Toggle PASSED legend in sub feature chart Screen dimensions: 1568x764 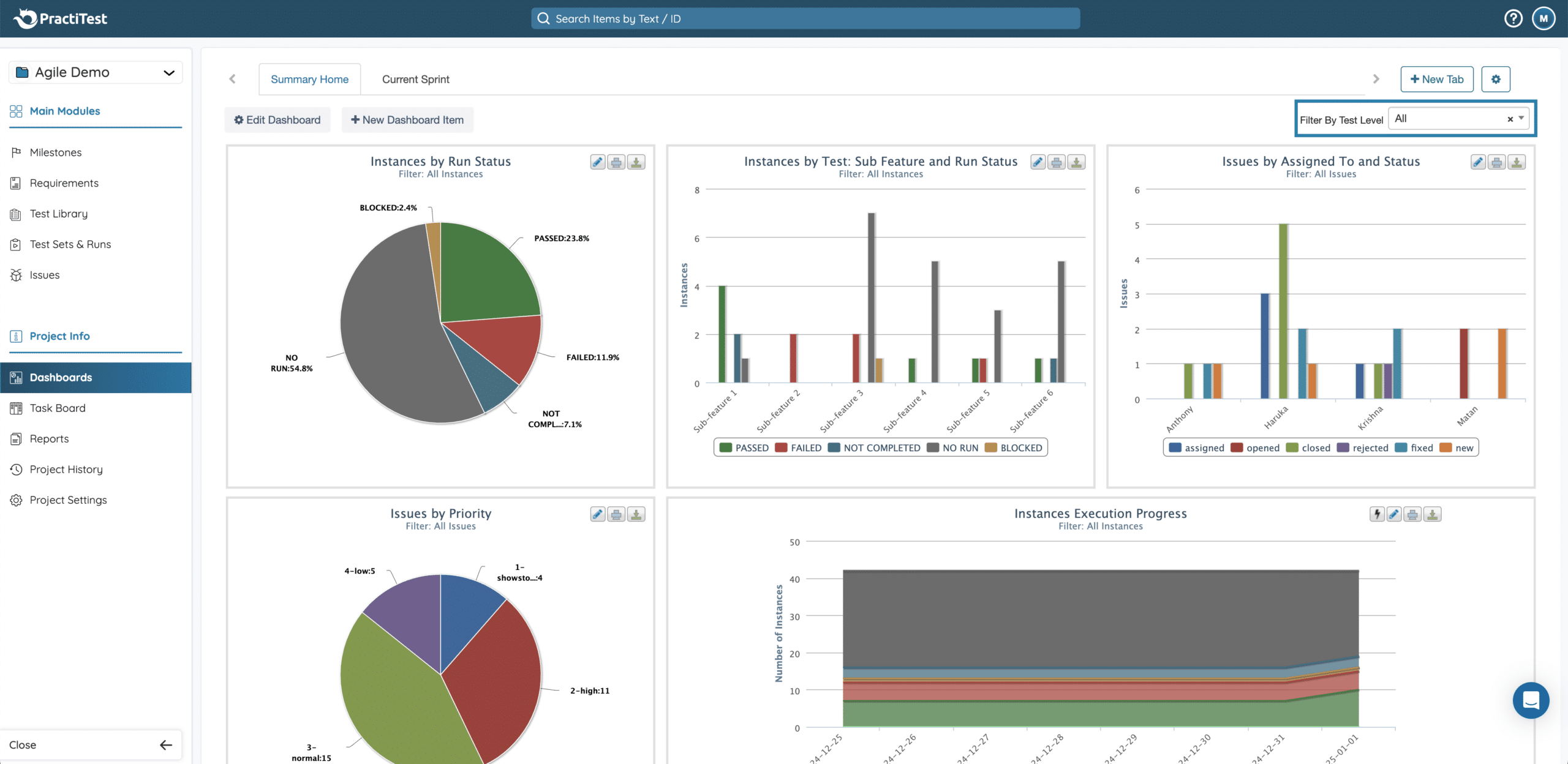[744, 448]
